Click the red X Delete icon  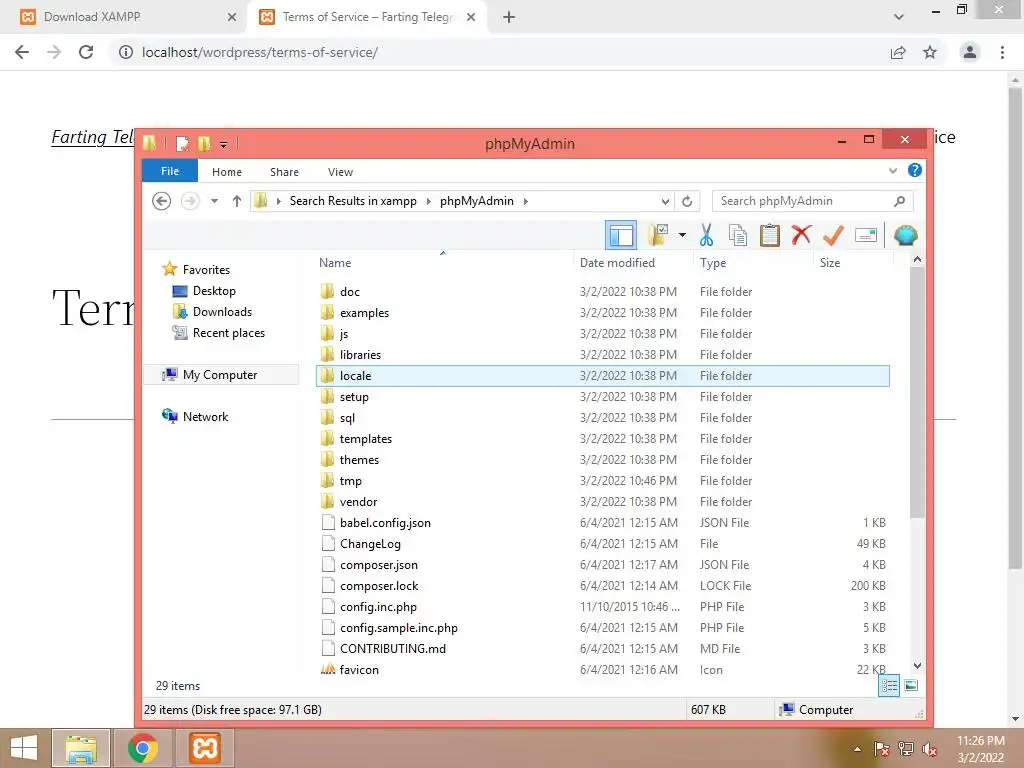point(801,235)
